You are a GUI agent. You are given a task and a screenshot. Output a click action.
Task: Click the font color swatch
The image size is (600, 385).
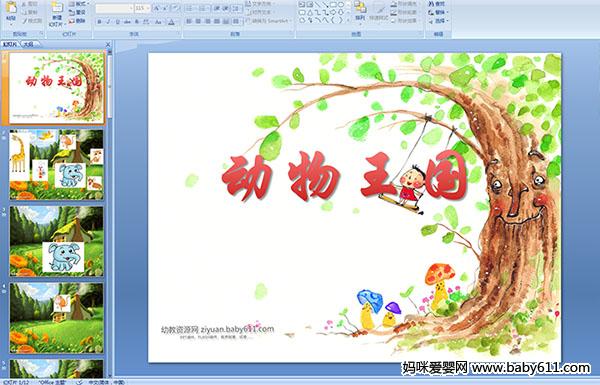click(171, 22)
